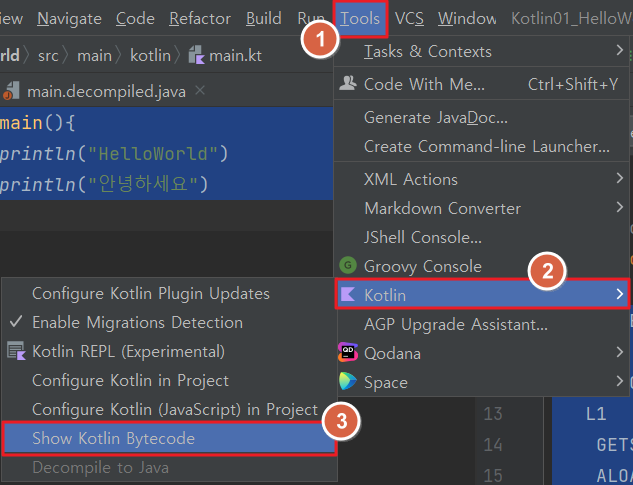Expand Tasks & Contexts submenu

(x=481, y=51)
